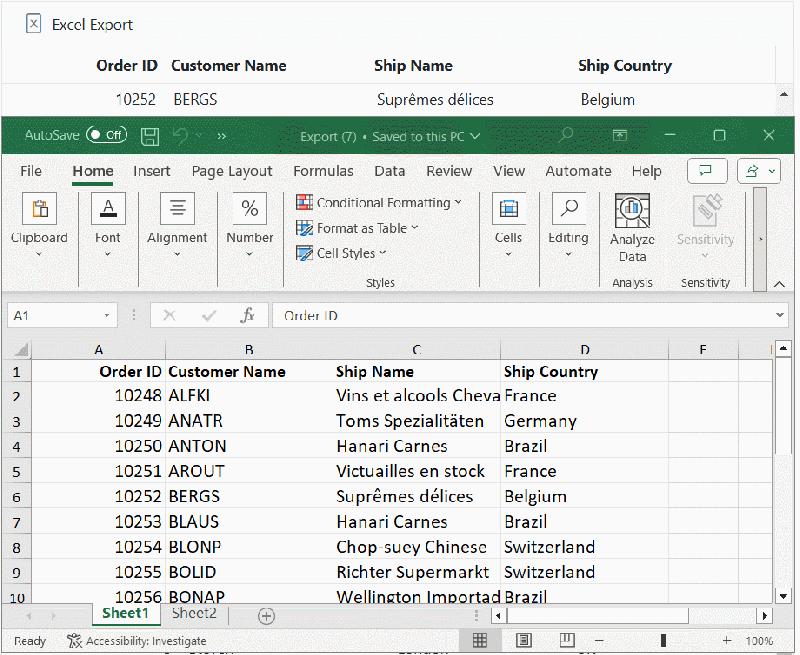800x655 pixels.
Task: Adjust the zoom slider
Action: point(664,640)
